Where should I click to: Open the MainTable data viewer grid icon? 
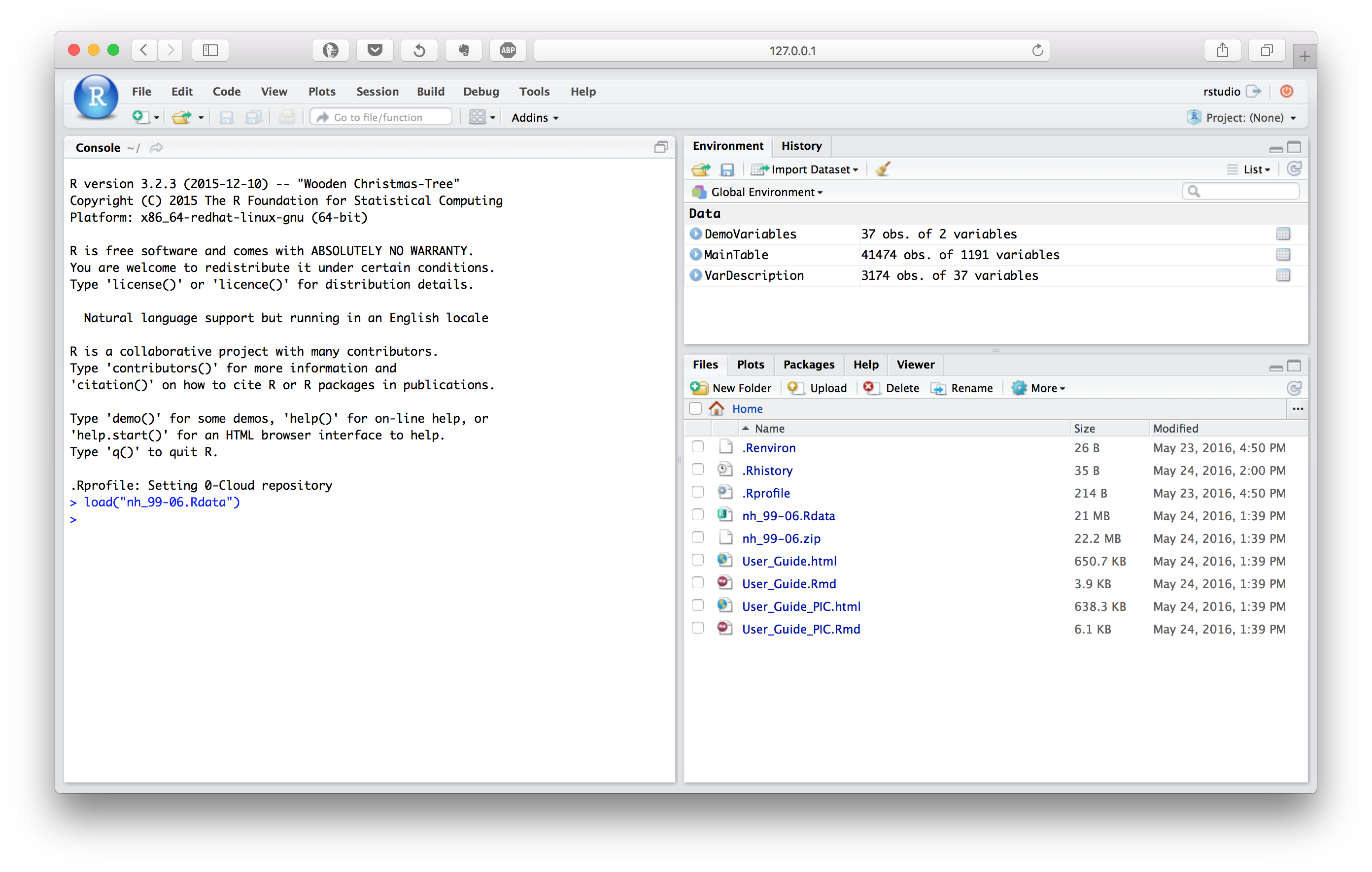(x=1282, y=255)
